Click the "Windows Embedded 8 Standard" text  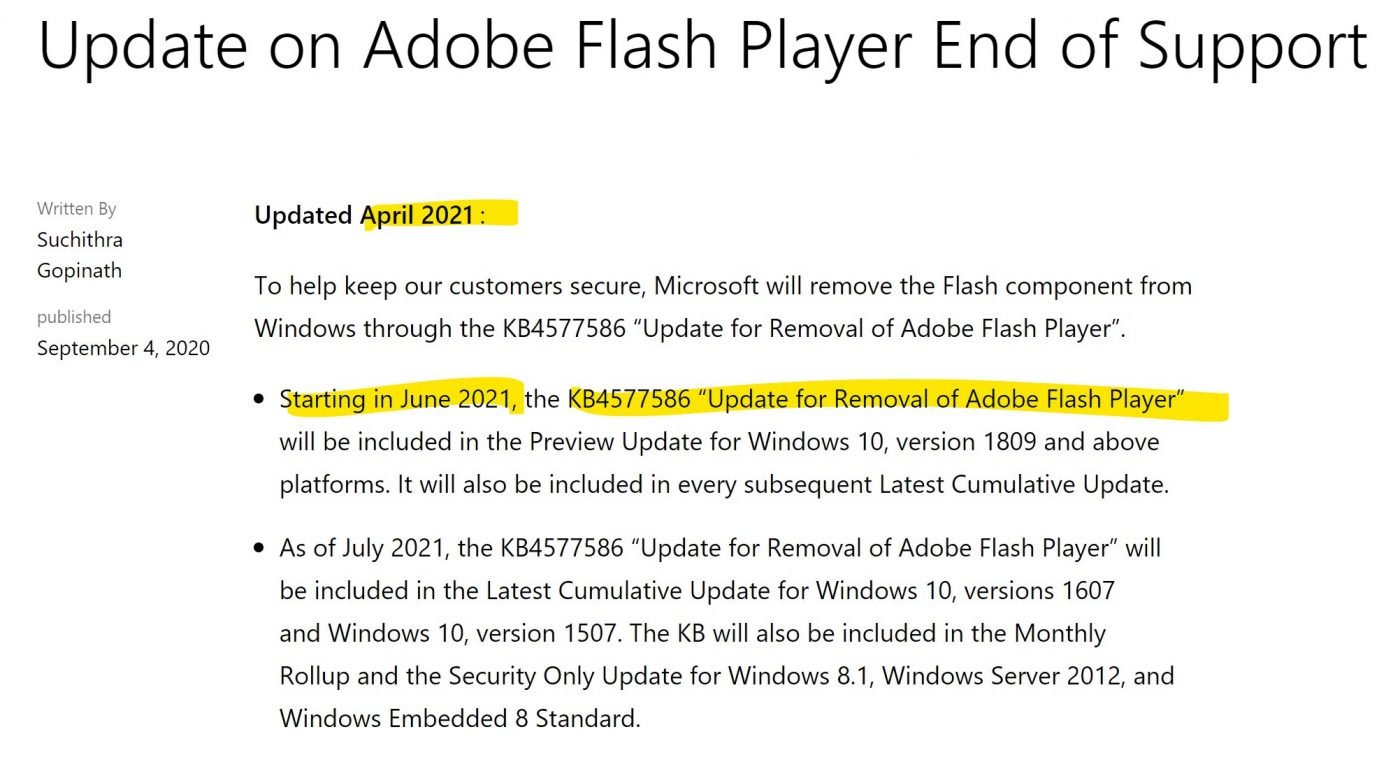(458, 718)
